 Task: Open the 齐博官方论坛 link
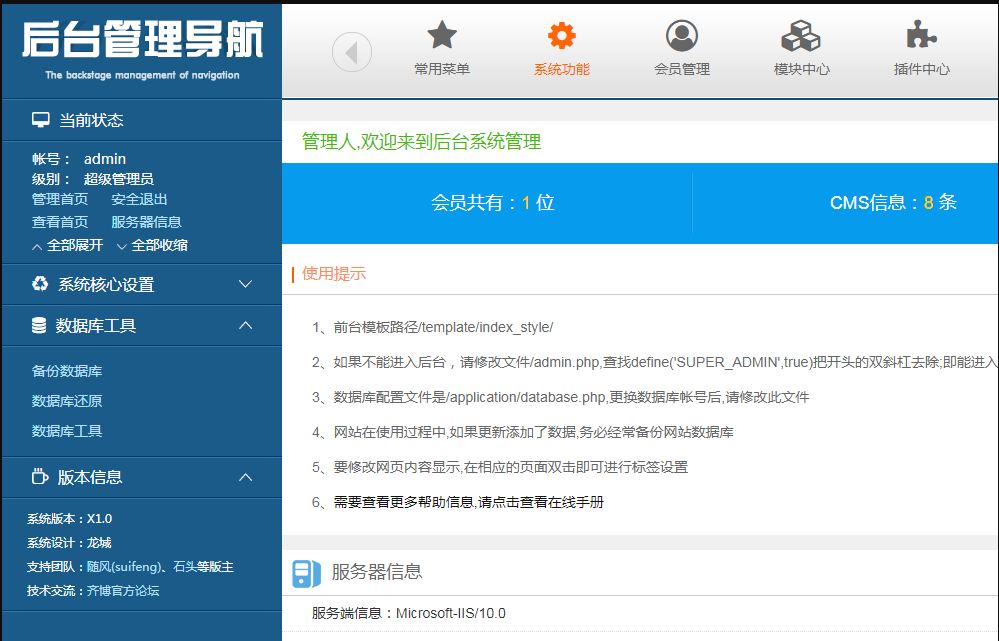123,591
